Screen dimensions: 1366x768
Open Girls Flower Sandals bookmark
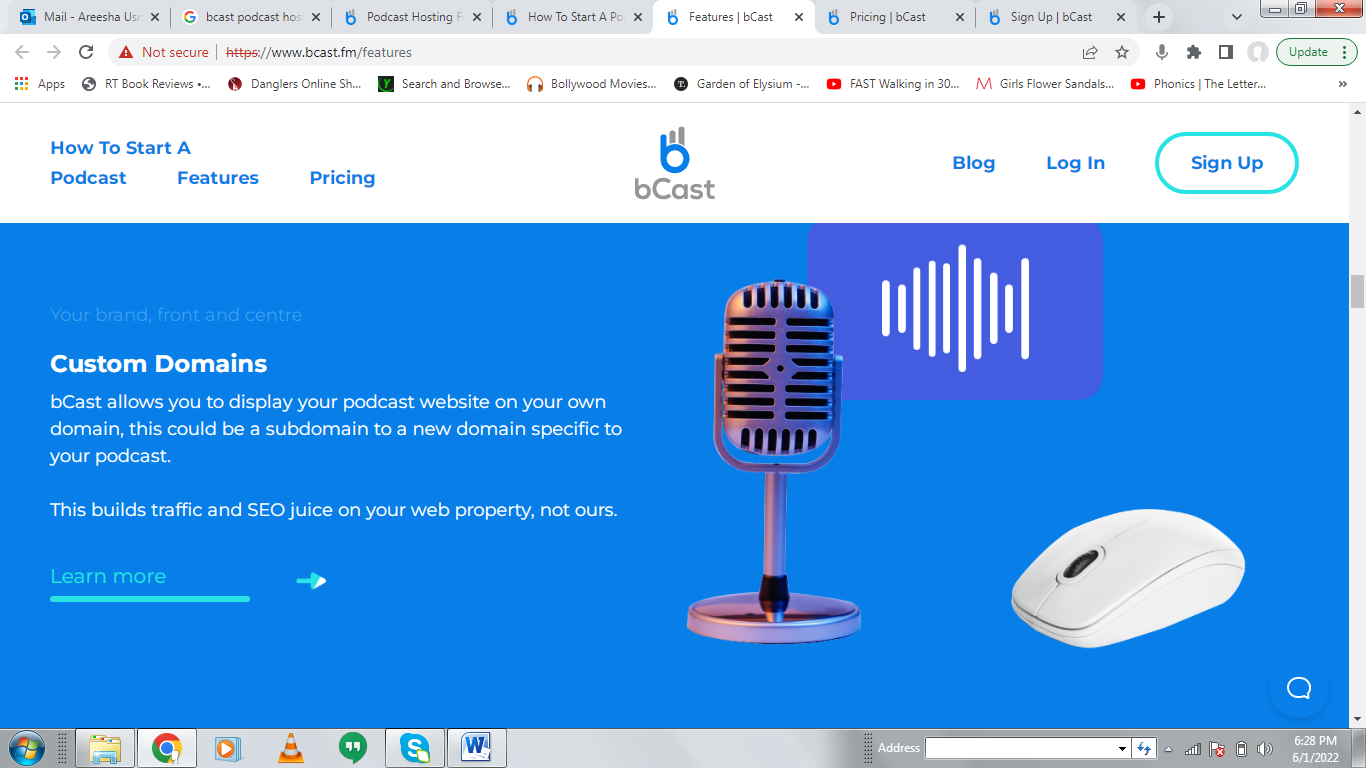[x=1045, y=84]
